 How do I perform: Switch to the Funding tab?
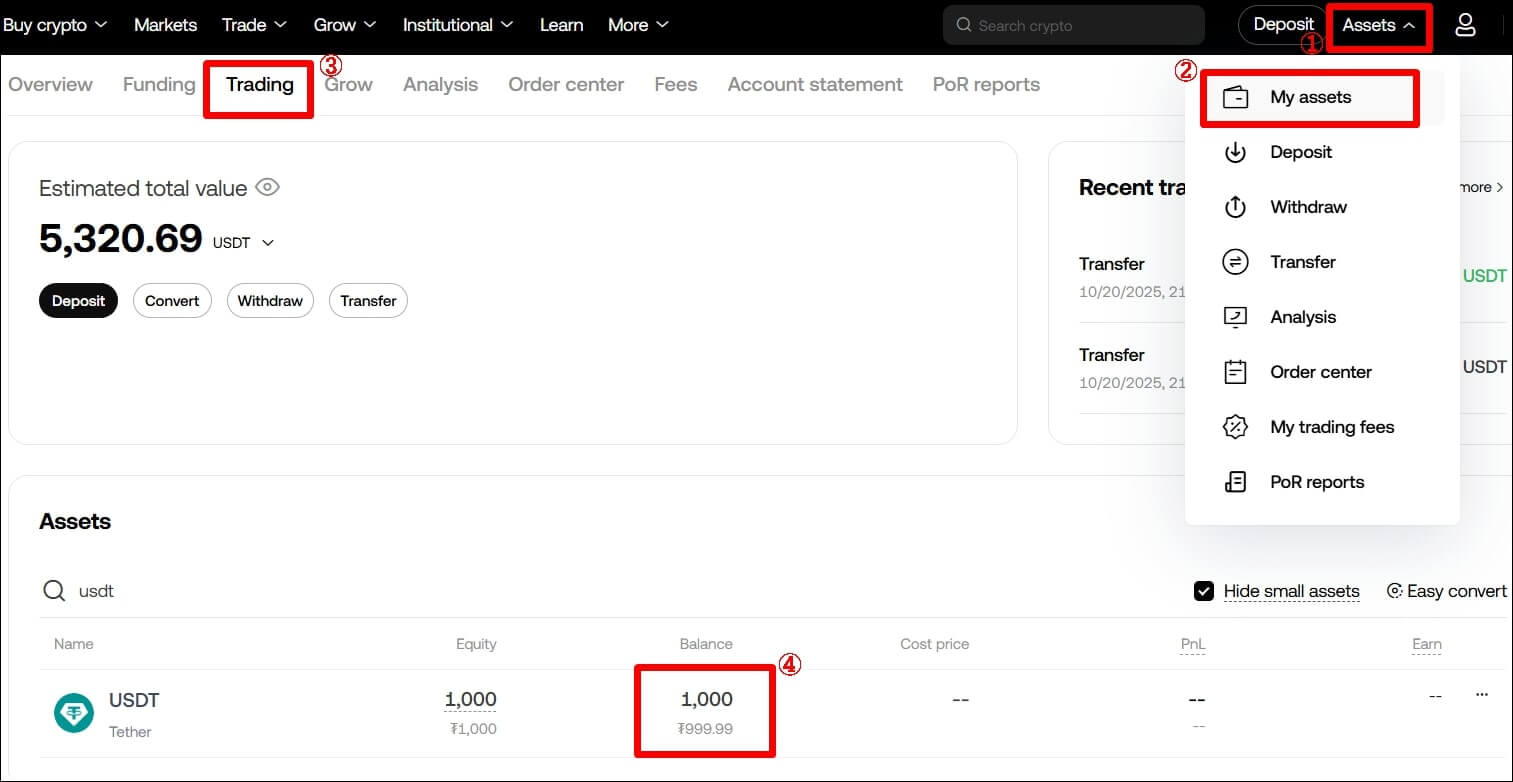coord(159,85)
